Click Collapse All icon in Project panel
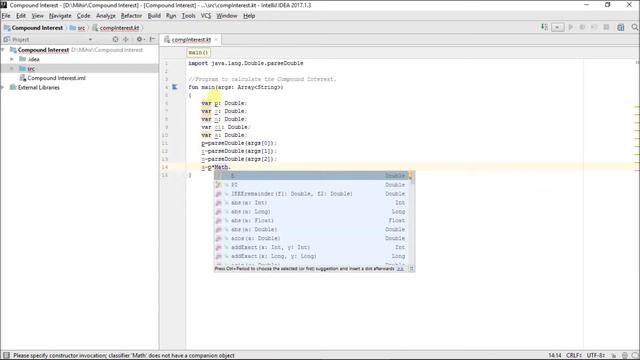640x360 pixels. click(x=126, y=39)
